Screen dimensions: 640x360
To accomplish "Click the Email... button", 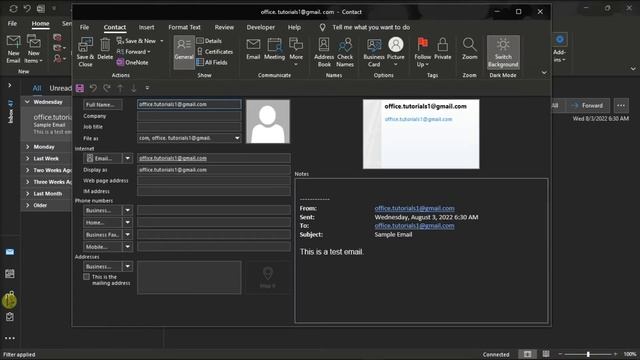I will [102, 158].
